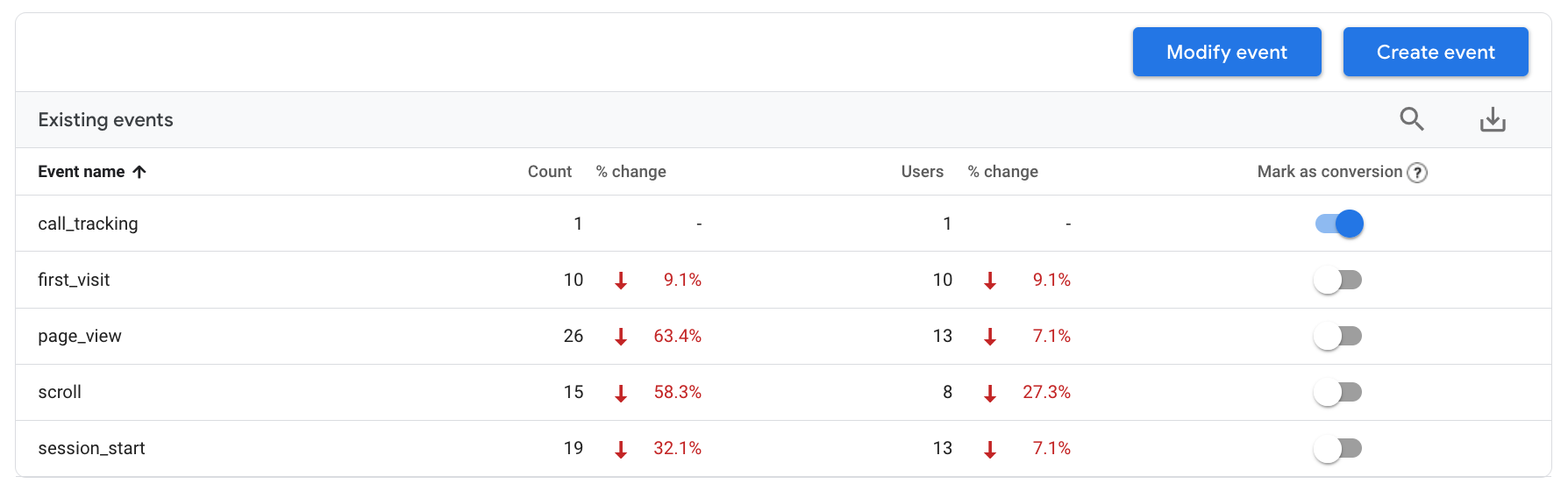Enable conversion toggle for first_visit
The height and width of the screenshot is (498, 1568).
tap(1337, 280)
